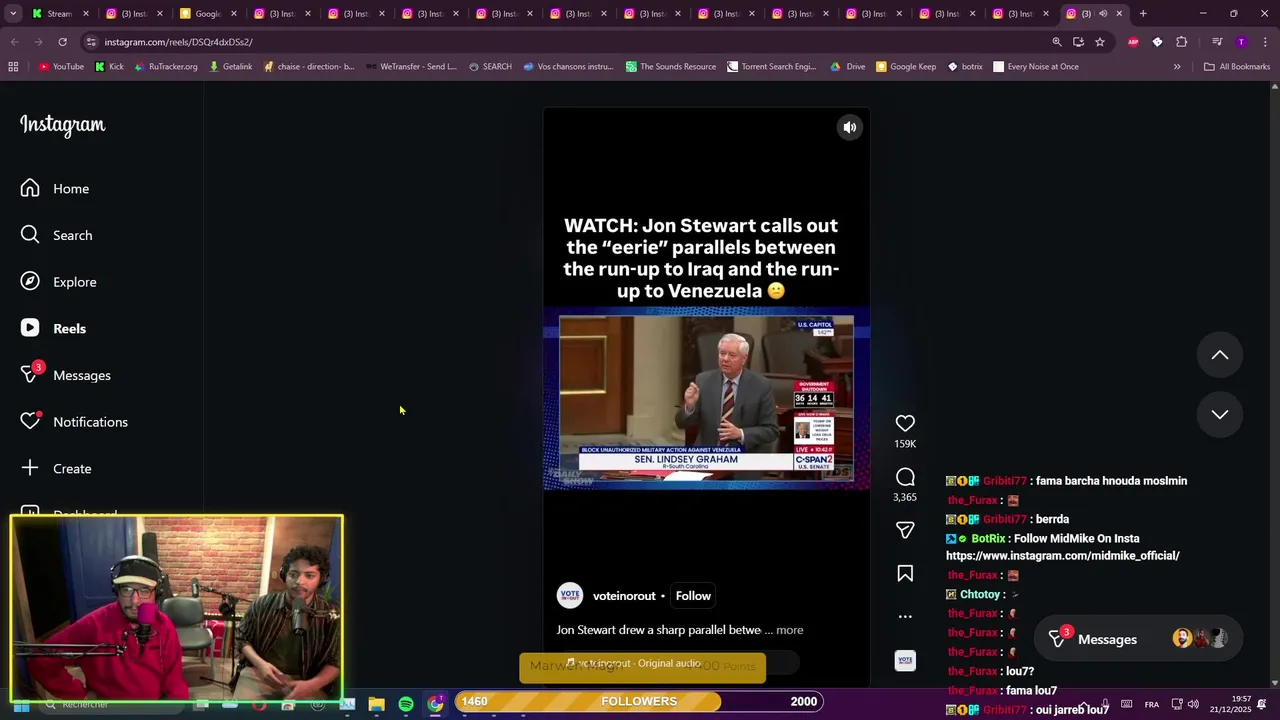Open Search in the Instagram sidebar
The image size is (1280, 720).
coord(56,235)
